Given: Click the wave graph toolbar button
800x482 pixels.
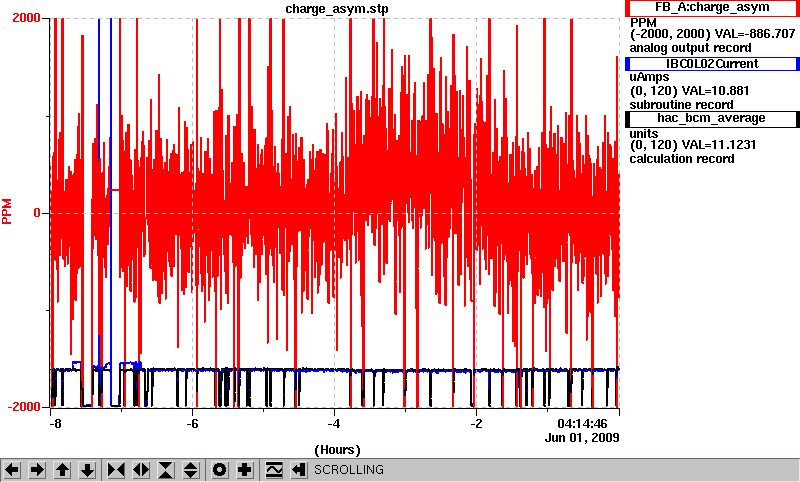Looking at the screenshot, I should (x=273, y=470).
